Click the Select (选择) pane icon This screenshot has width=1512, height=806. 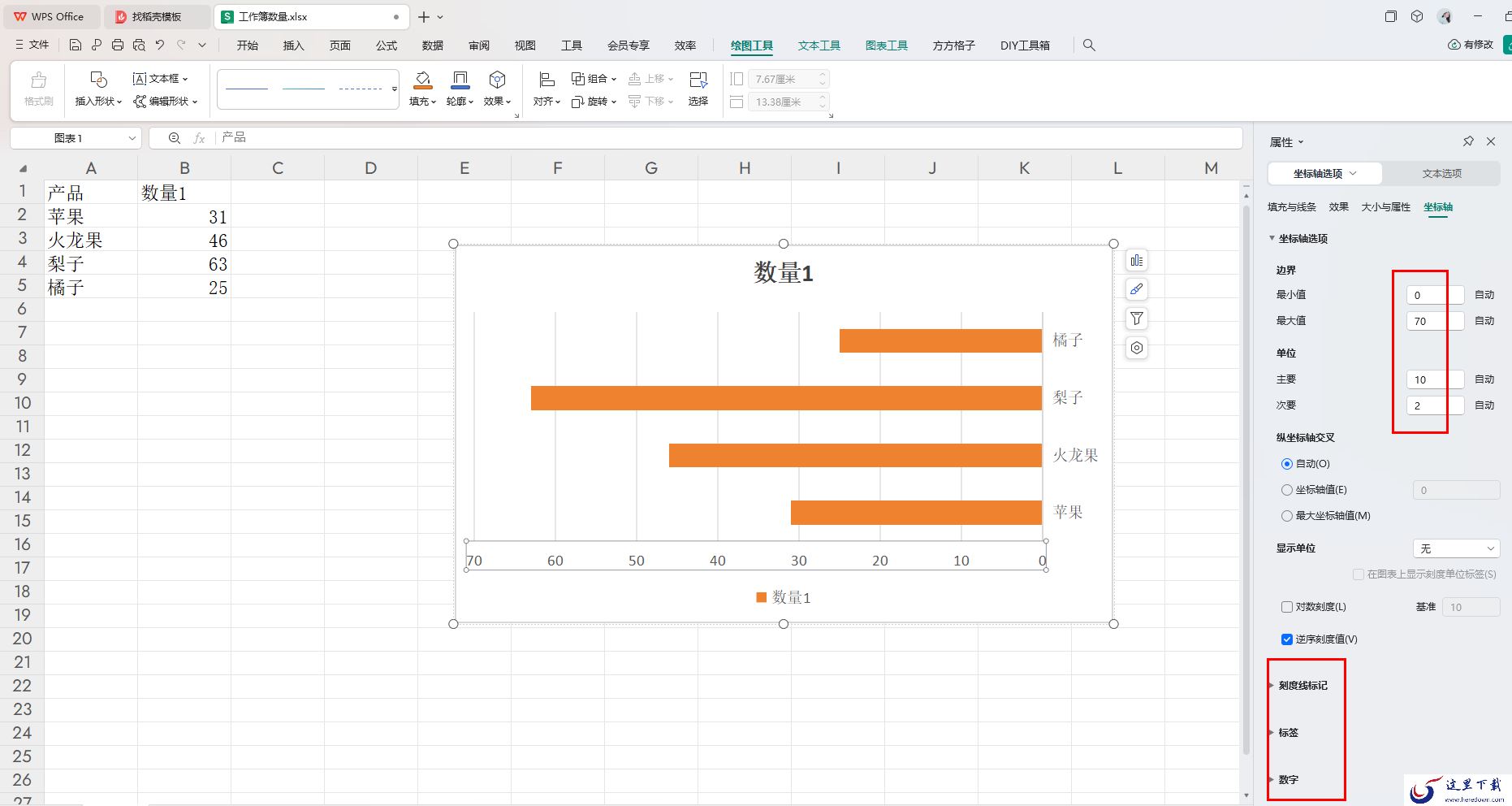(x=698, y=79)
